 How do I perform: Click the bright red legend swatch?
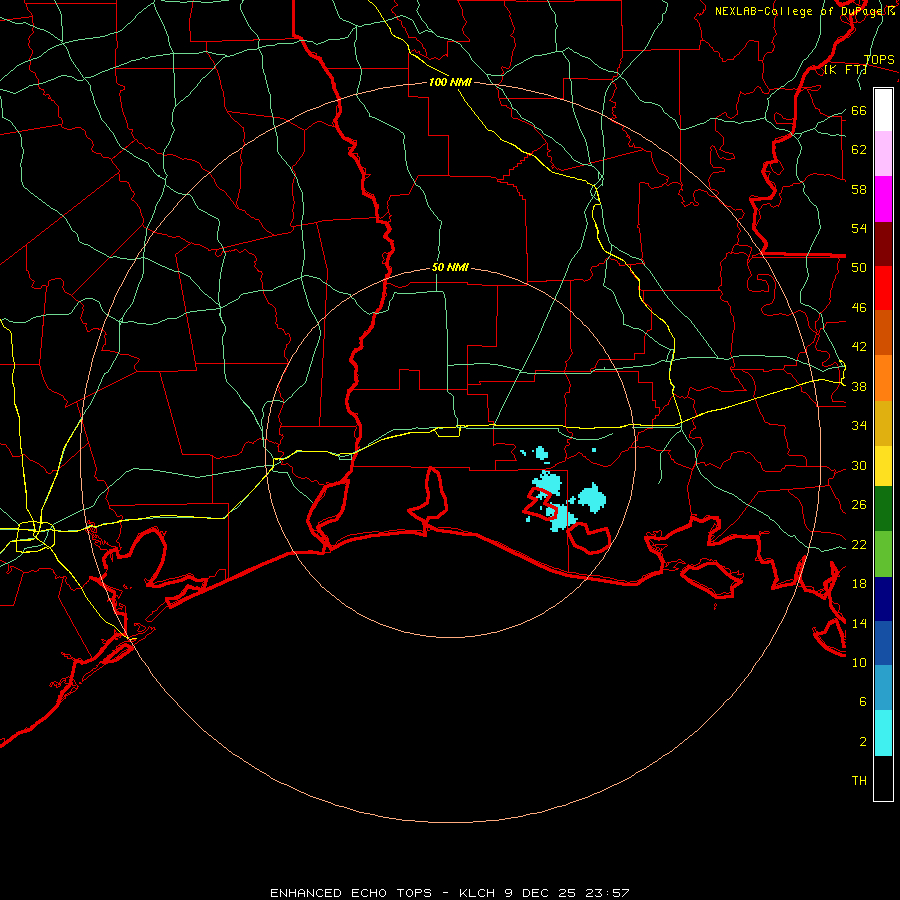[883, 288]
